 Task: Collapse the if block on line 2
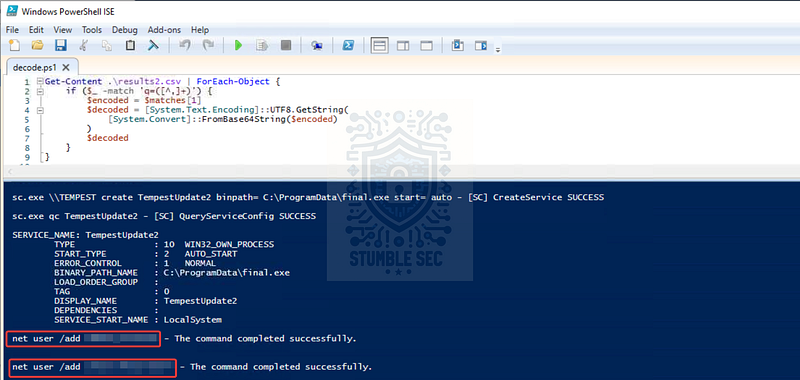click(x=40, y=91)
